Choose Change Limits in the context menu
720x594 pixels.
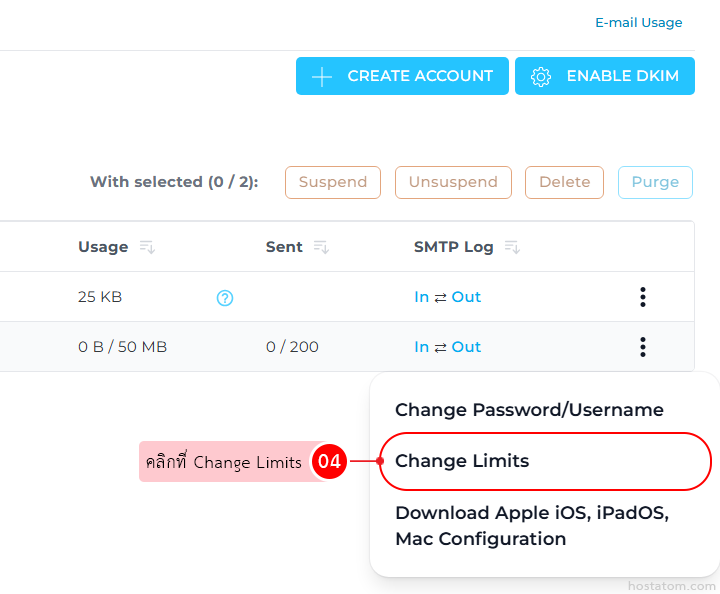[x=462, y=461]
